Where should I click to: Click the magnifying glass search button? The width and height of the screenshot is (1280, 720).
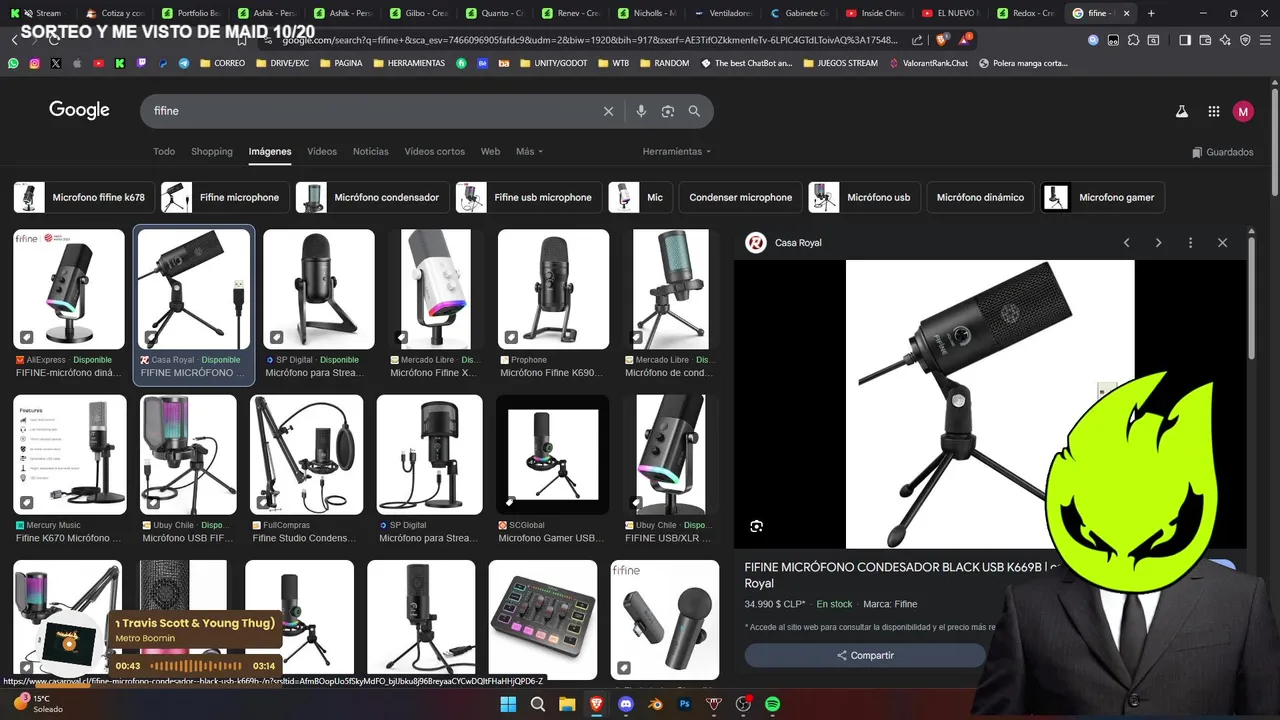[x=694, y=111]
